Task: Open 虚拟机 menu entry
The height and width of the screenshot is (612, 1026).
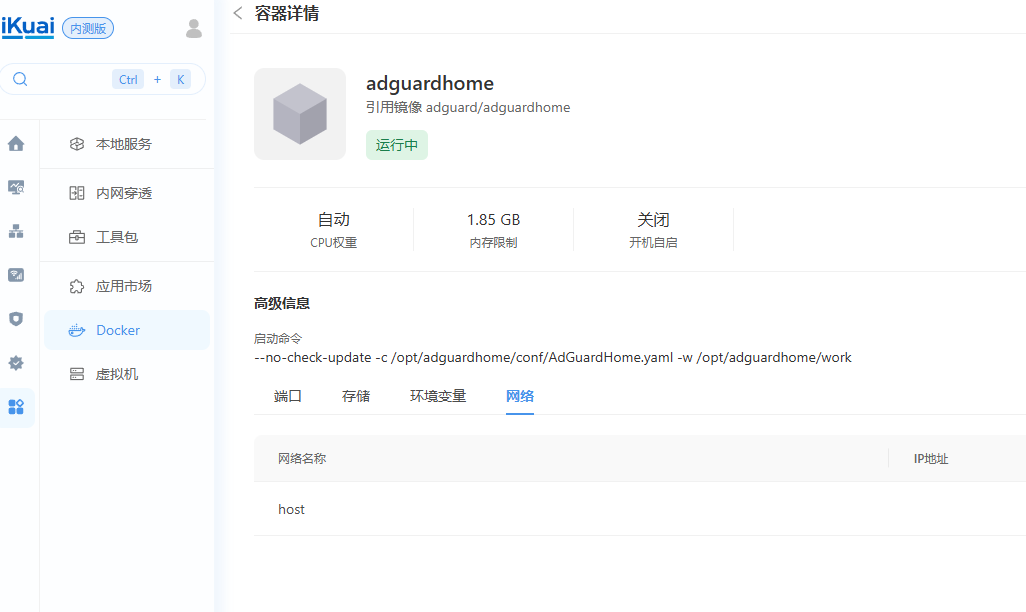Action: pos(127,374)
